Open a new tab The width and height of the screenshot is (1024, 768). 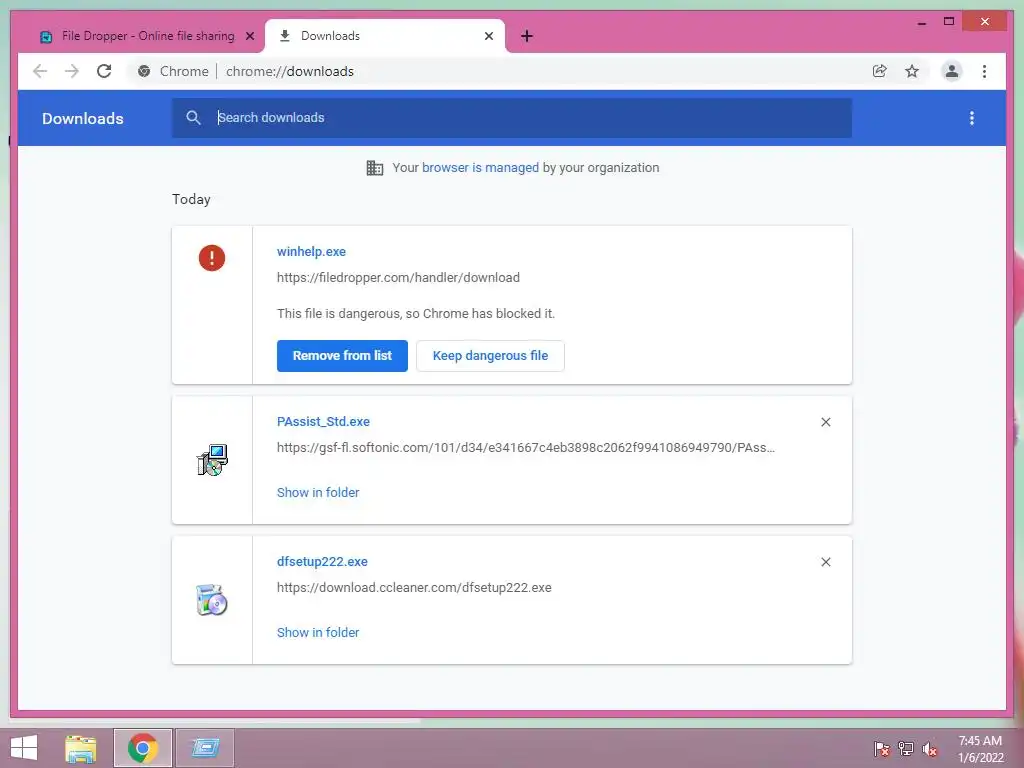(x=527, y=36)
